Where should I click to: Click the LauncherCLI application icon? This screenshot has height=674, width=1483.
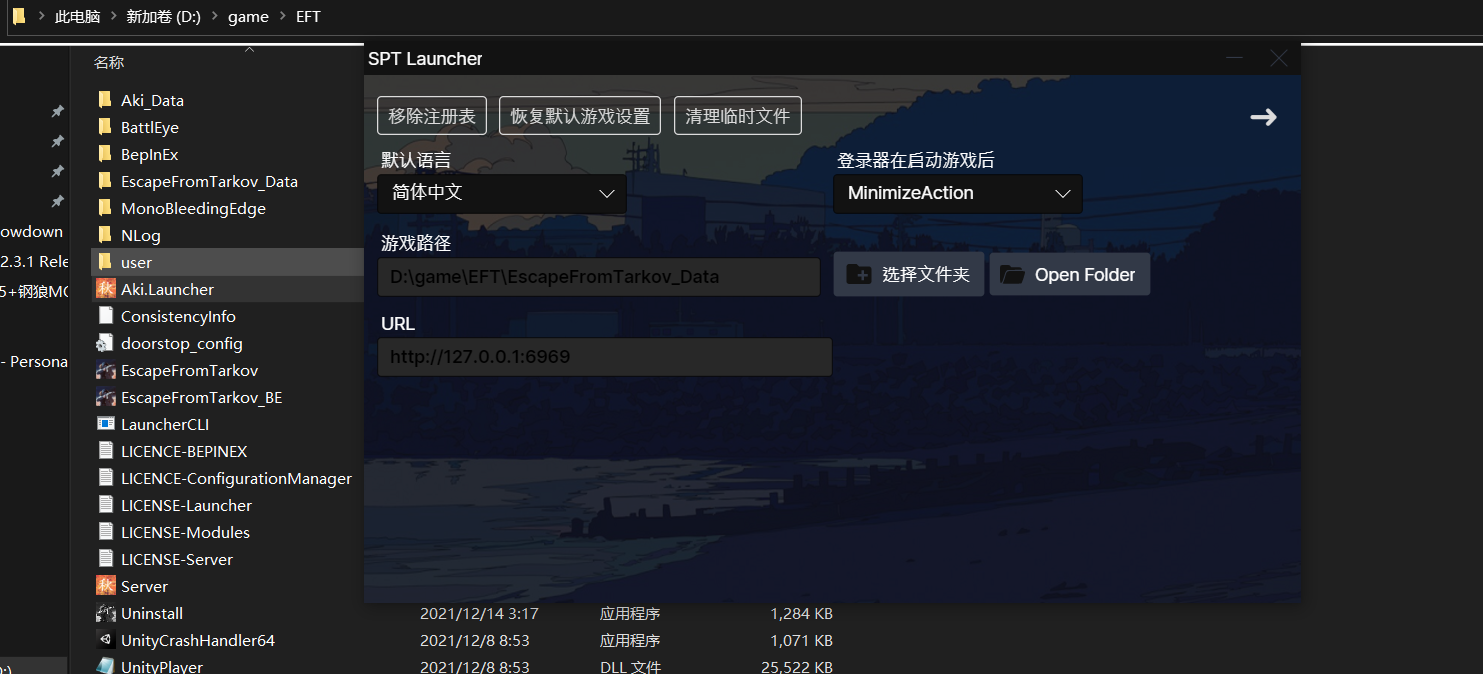point(105,424)
